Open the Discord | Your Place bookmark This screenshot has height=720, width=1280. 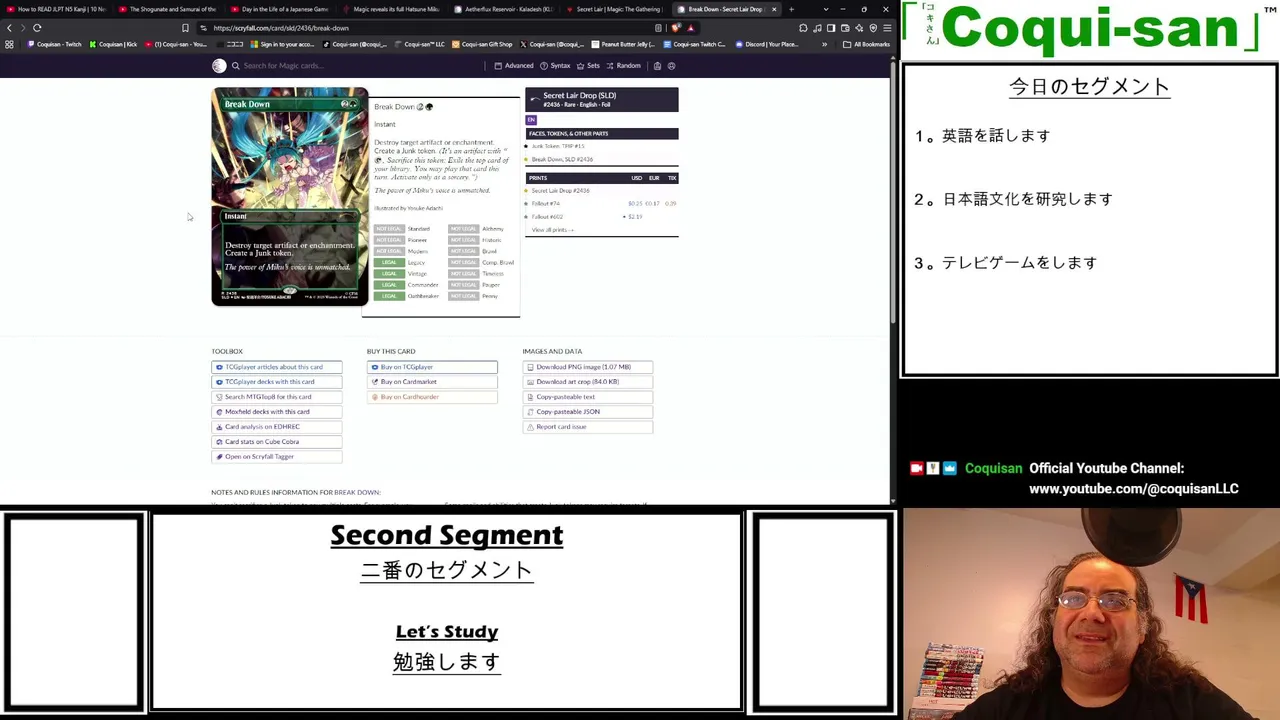click(x=767, y=44)
